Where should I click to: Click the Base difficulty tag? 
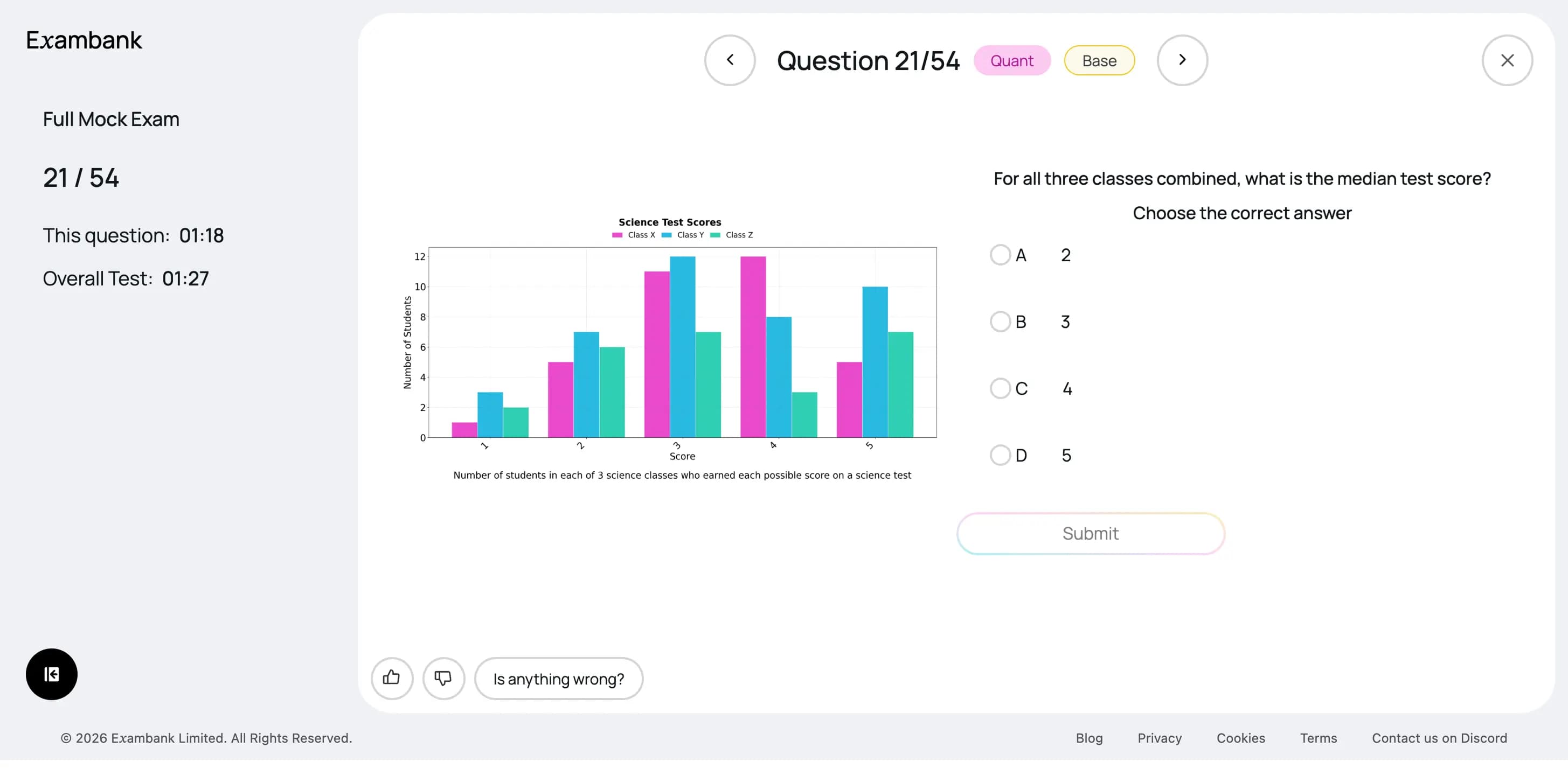click(1099, 61)
